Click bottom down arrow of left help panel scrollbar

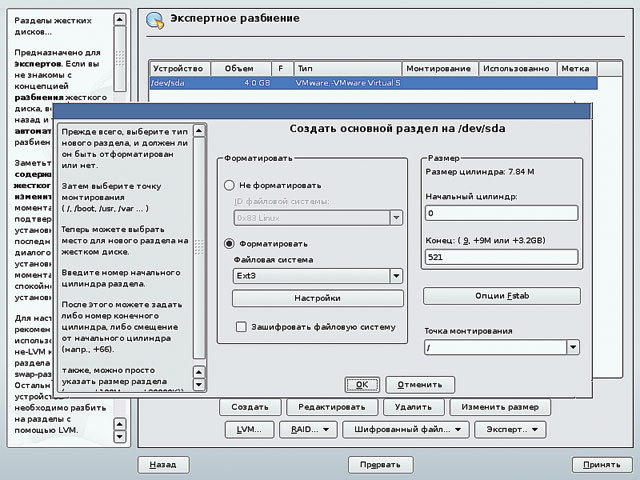pyautogui.click(x=120, y=437)
